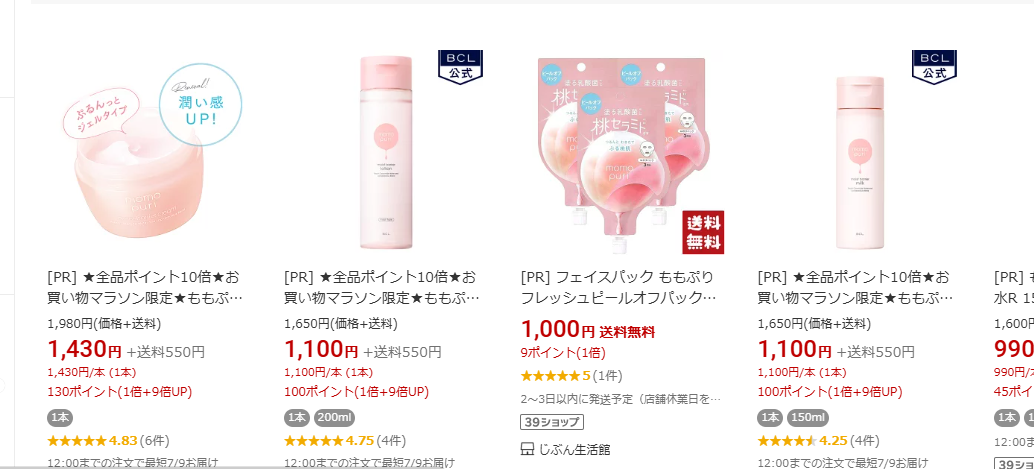The width and height of the screenshot is (1034, 469).
Task: Click the shop icon beside じぶん生活館
Action: 527,450
